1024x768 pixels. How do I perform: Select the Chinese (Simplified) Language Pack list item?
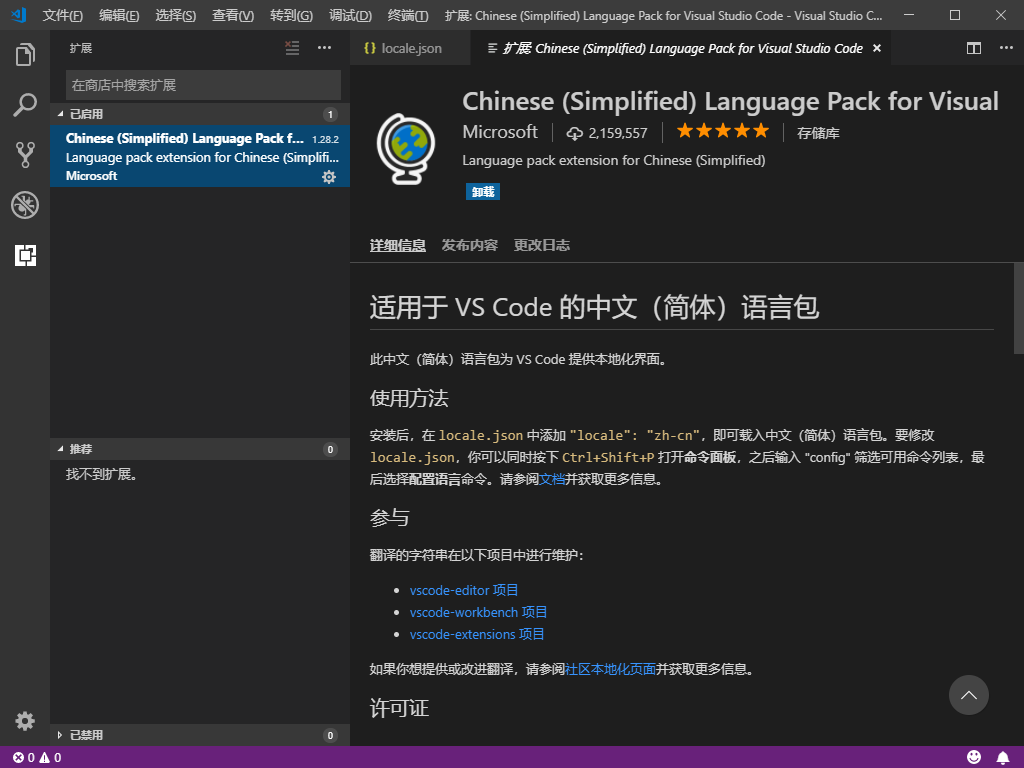point(200,157)
